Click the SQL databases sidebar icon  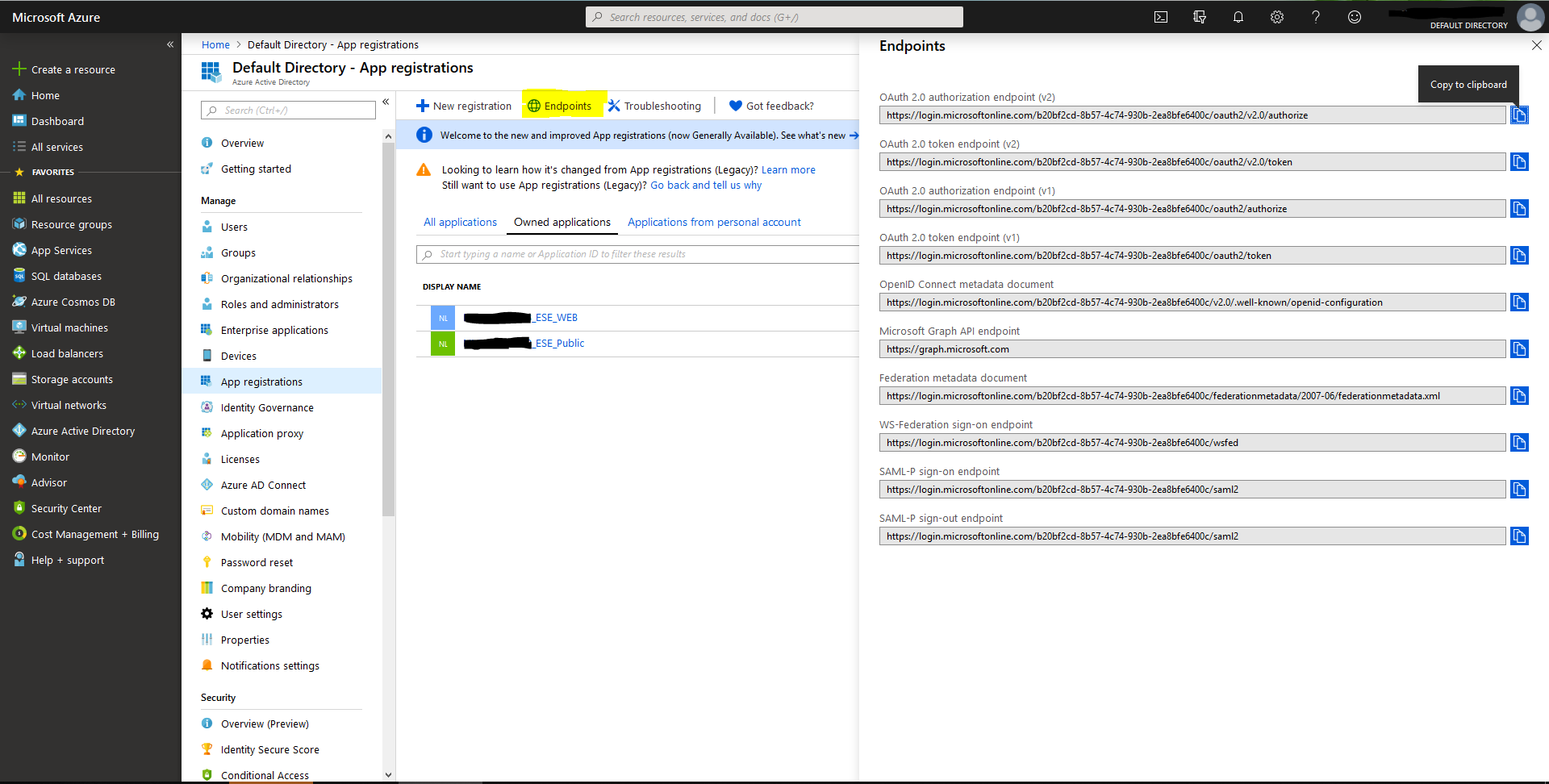click(19, 276)
